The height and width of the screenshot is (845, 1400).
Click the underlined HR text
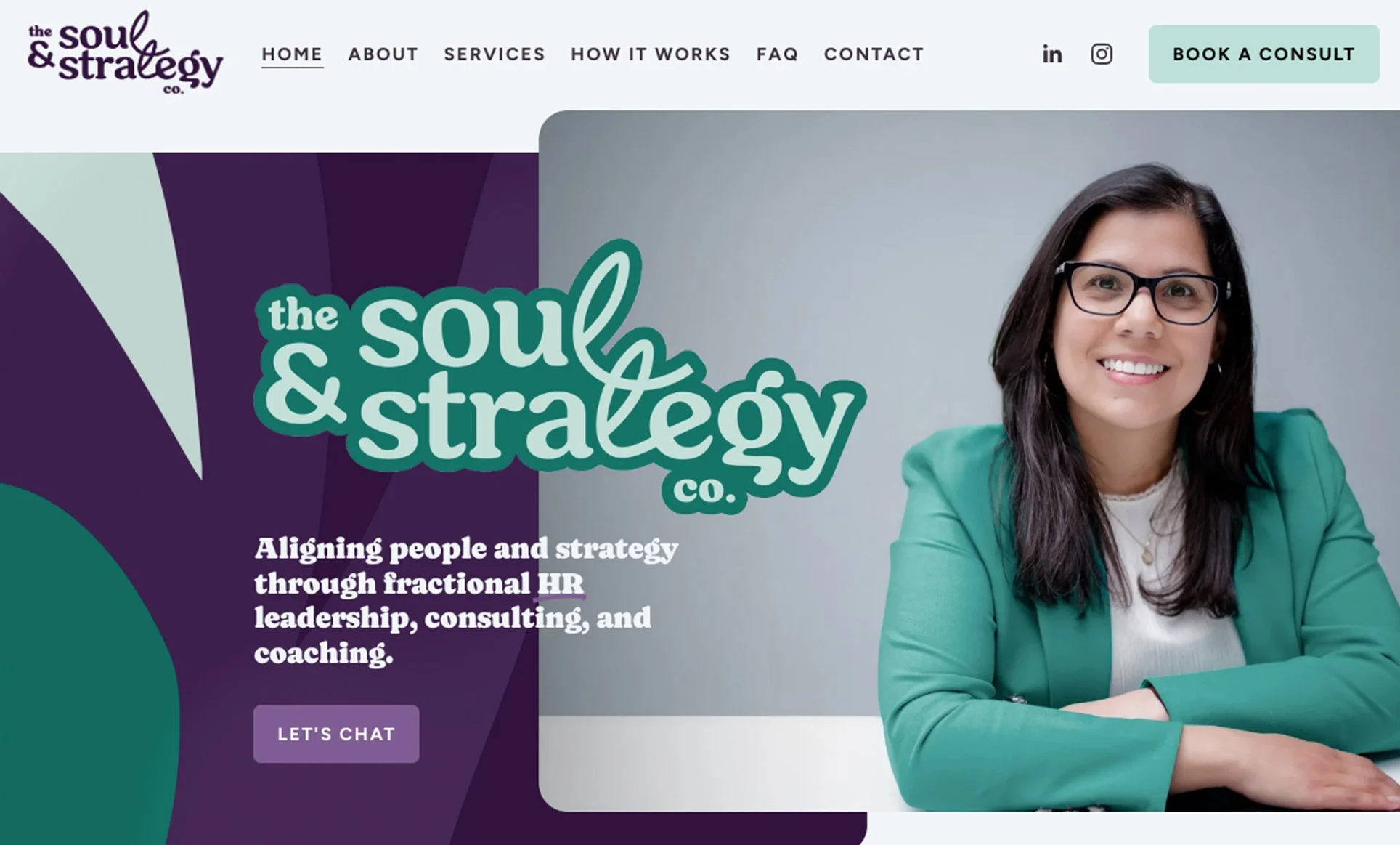[x=560, y=584]
